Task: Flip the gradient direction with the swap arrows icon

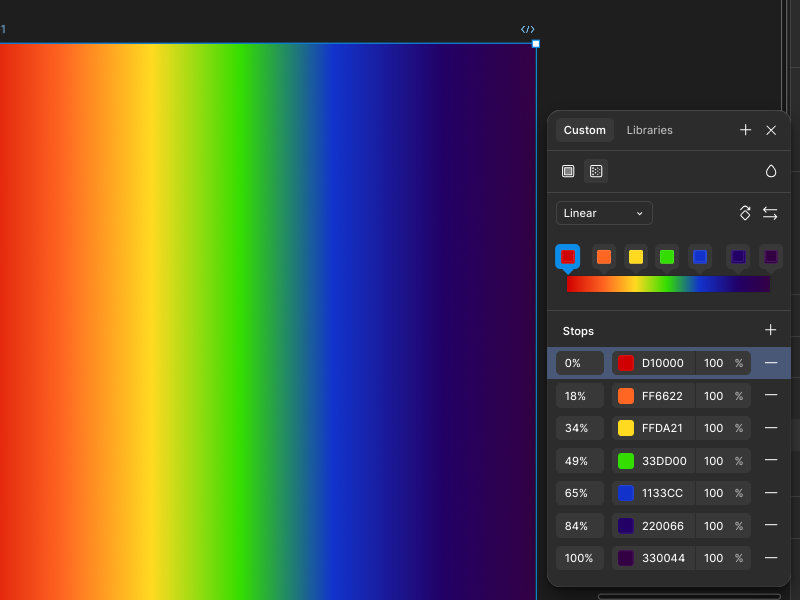Action: point(770,213)
